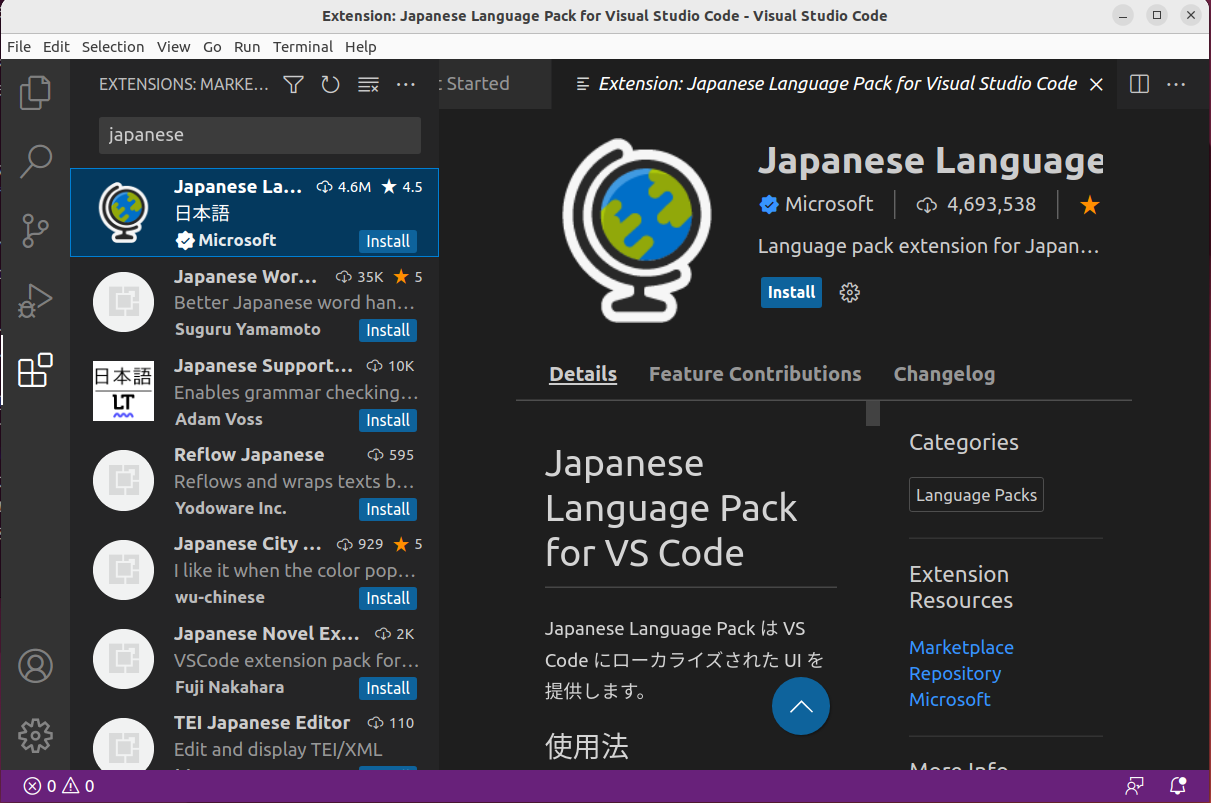Open the Accounts icon in the activity bar
The image size is (1211, 803).
tap(36, 665)
